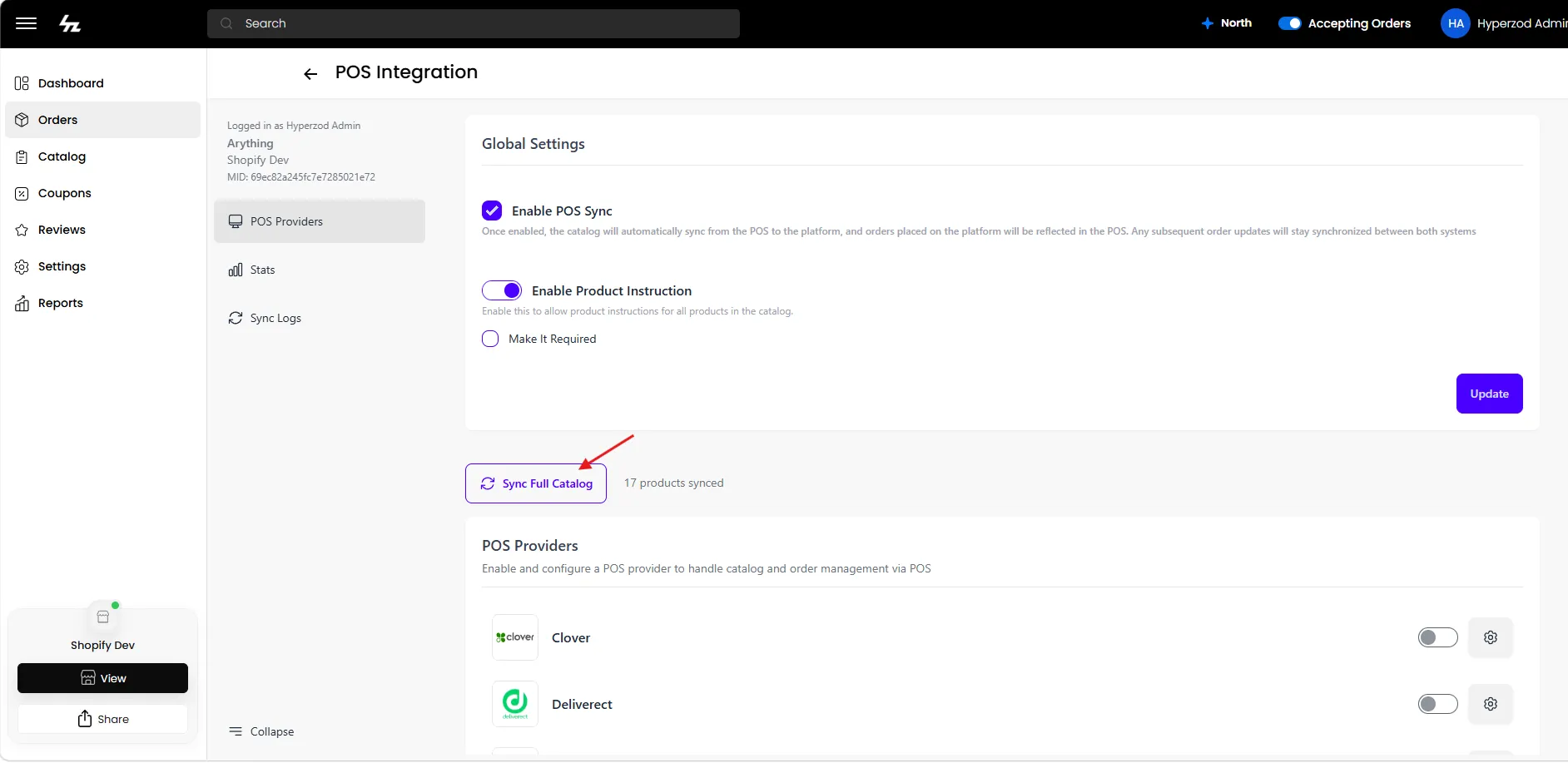Click the '17 products synced' text

click(674, 483)
